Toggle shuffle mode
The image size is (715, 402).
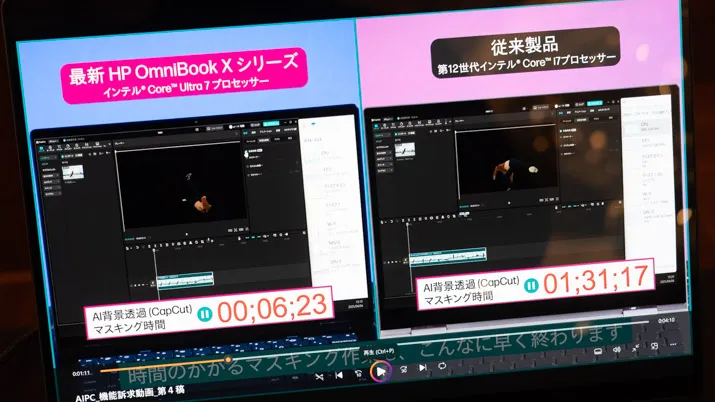point(319,377)
